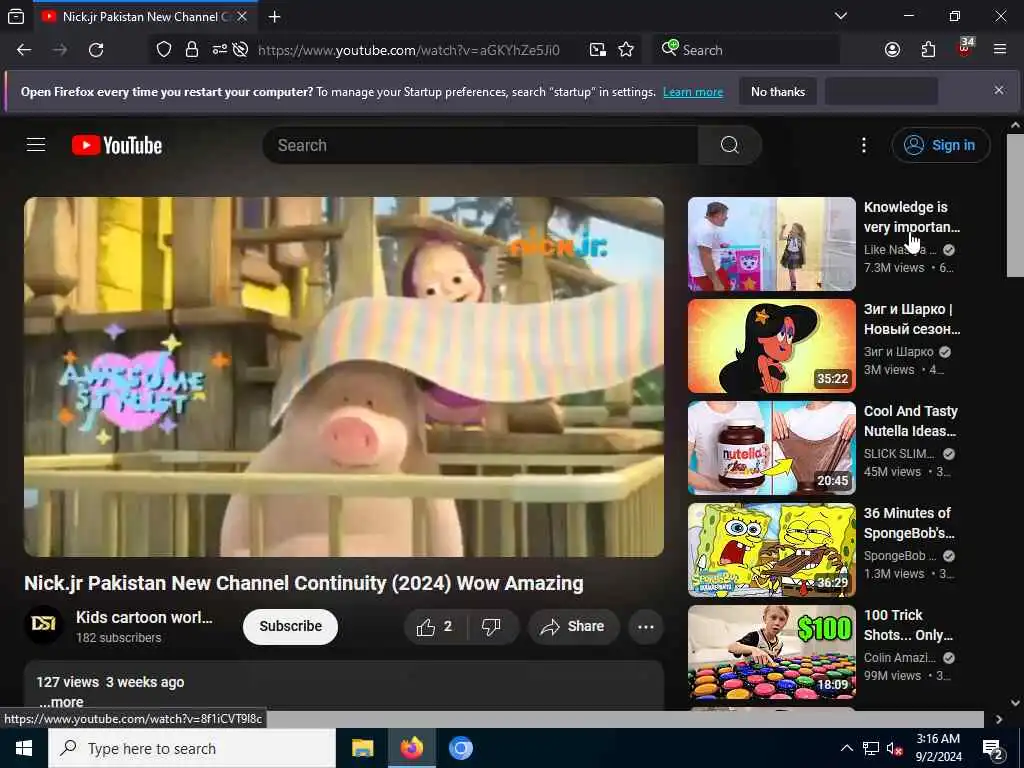
Task: Open Firefox application menu
Action: click(x=1000, y=50)
